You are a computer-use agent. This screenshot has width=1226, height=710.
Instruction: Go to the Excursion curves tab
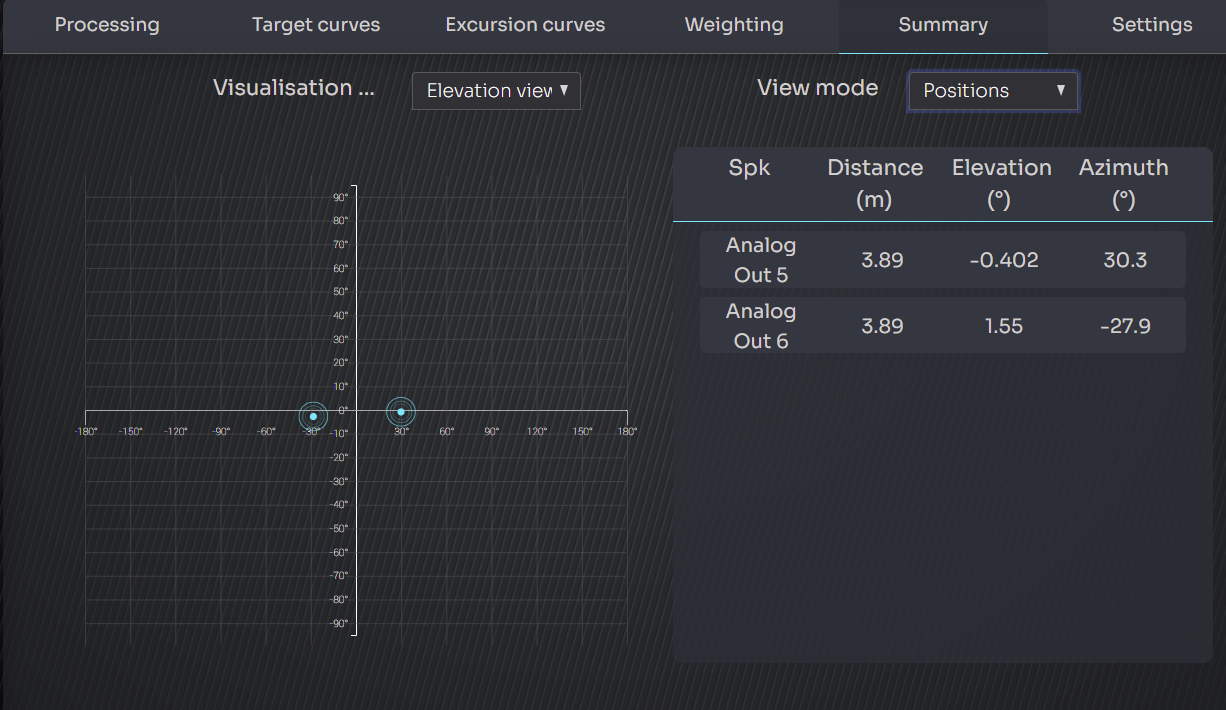tap(525, 25)
